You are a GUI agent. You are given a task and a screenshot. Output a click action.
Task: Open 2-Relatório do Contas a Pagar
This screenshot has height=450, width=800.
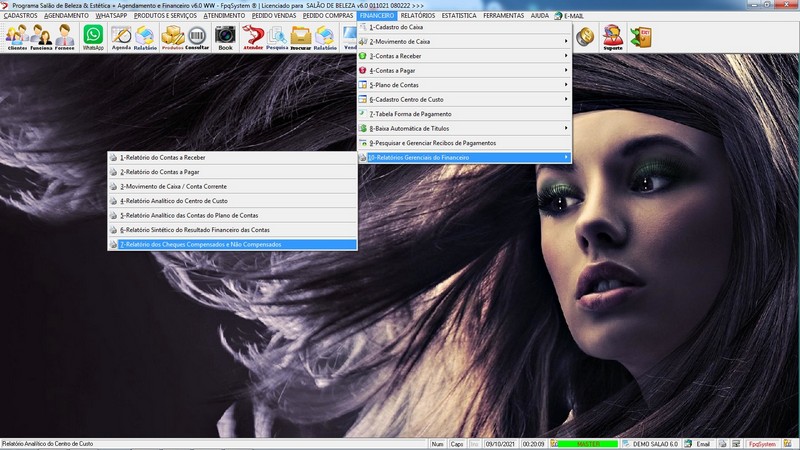232,172
